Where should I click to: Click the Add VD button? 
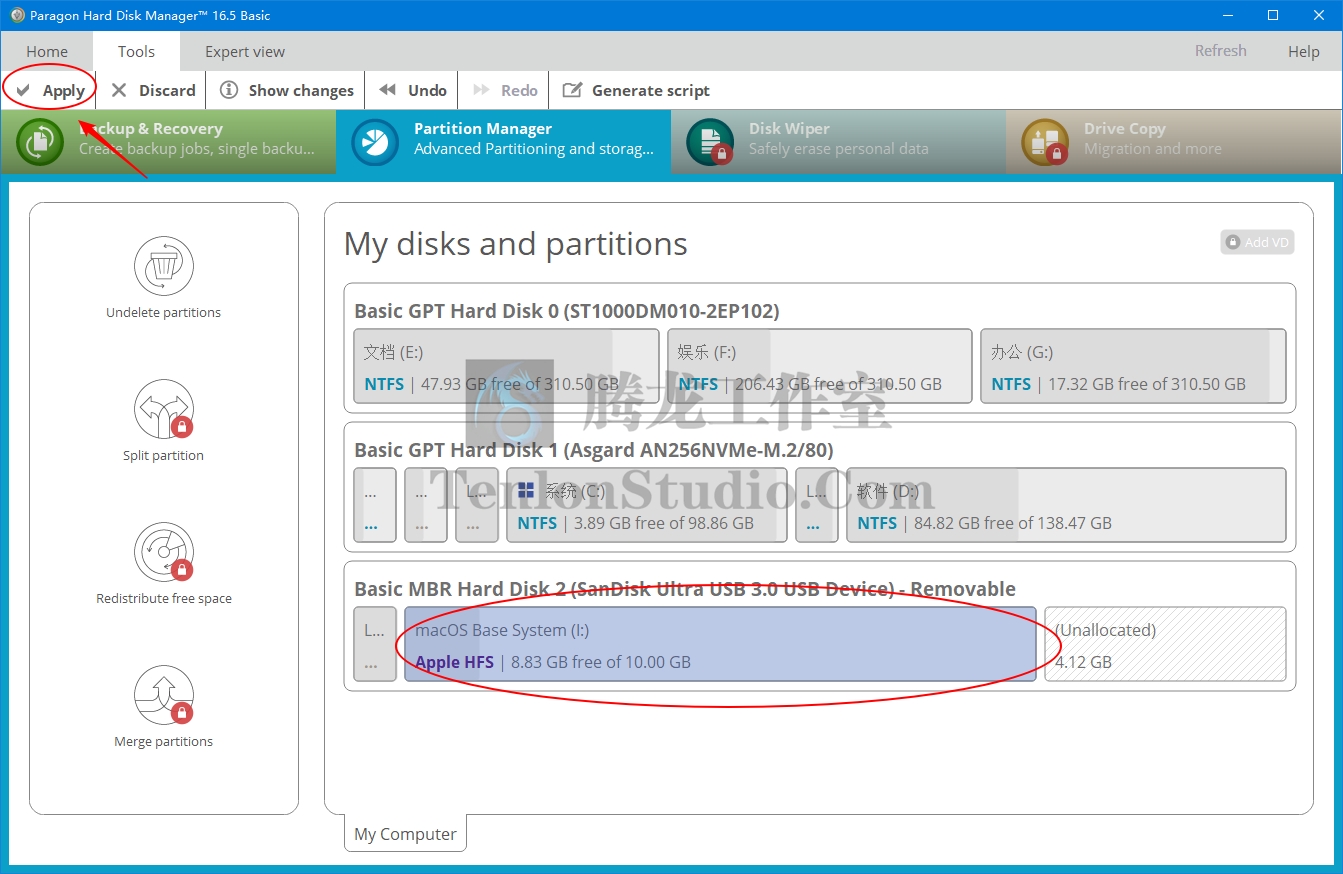tap(1257, 242)
